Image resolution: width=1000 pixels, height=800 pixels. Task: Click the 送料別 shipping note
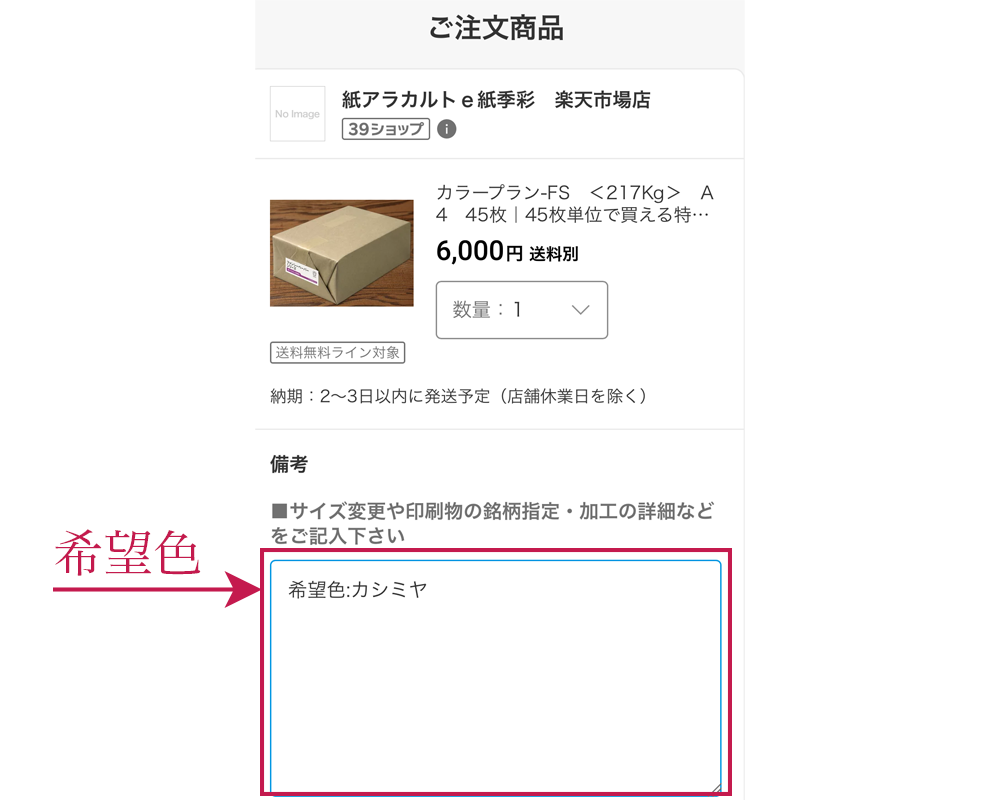click(554, 254)
